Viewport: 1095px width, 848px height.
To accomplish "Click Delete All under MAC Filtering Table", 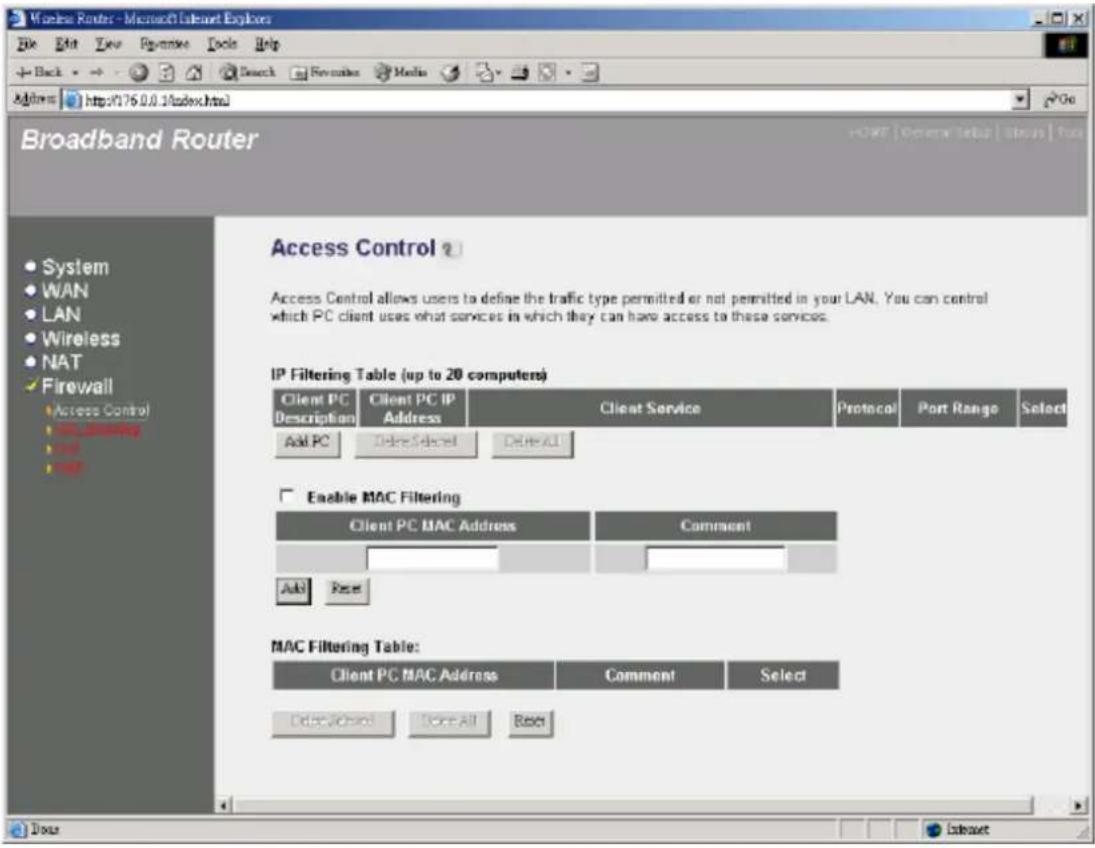I will click(x=449, y=722).
